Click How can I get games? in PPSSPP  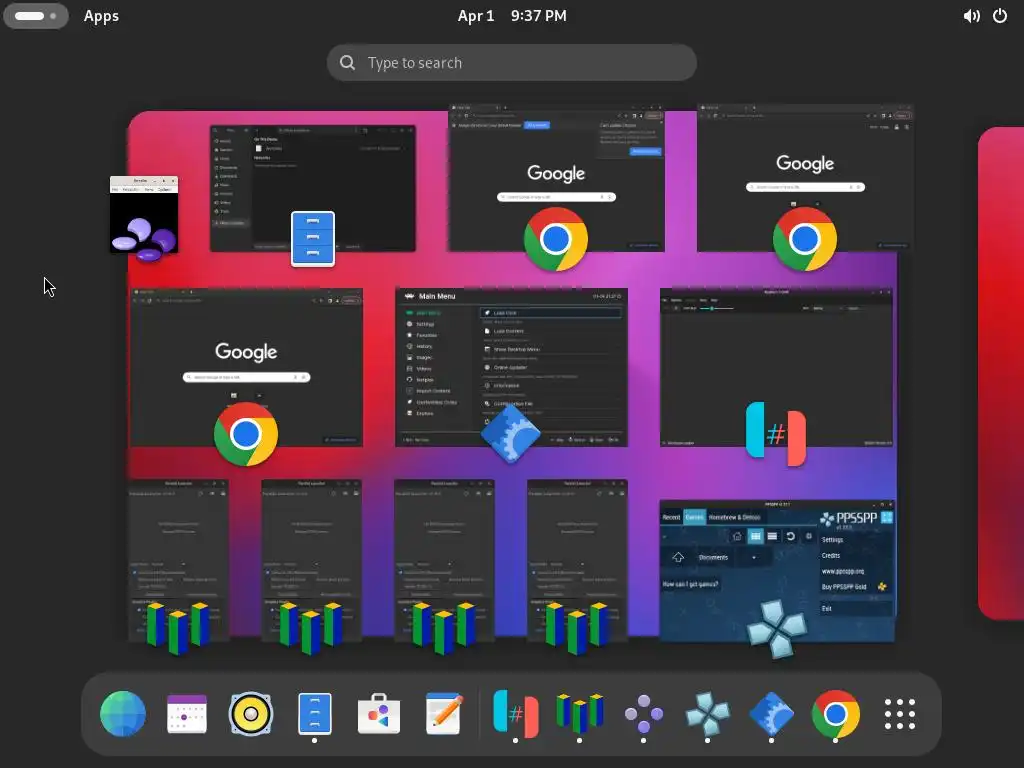690,584
